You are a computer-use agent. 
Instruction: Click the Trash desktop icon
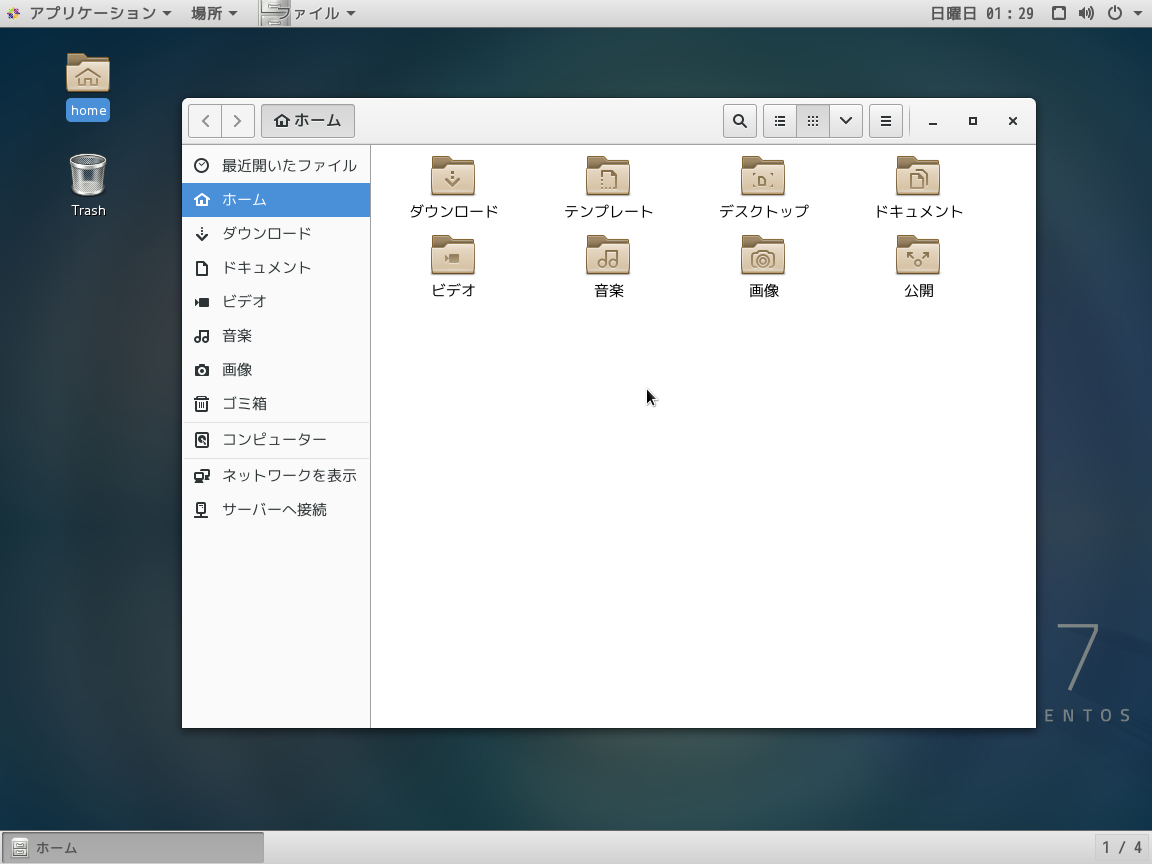click(x=88, y=185)
